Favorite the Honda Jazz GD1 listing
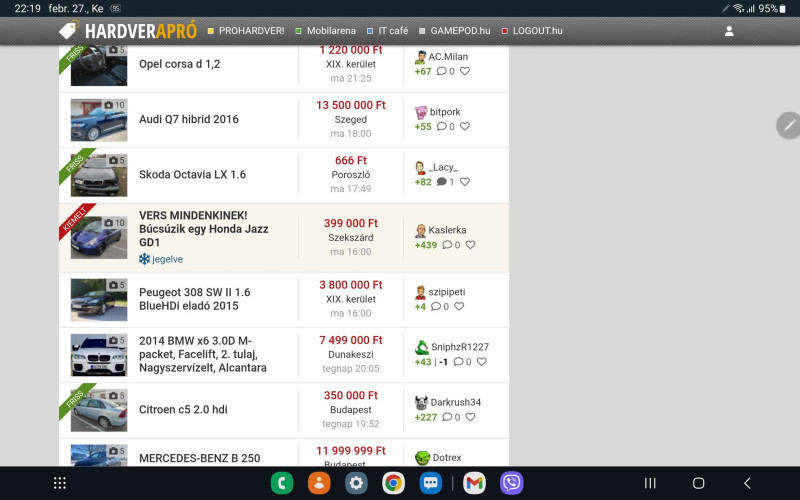Image resolution: width=800 pixels, height=500 pixels. pos(470,245)
